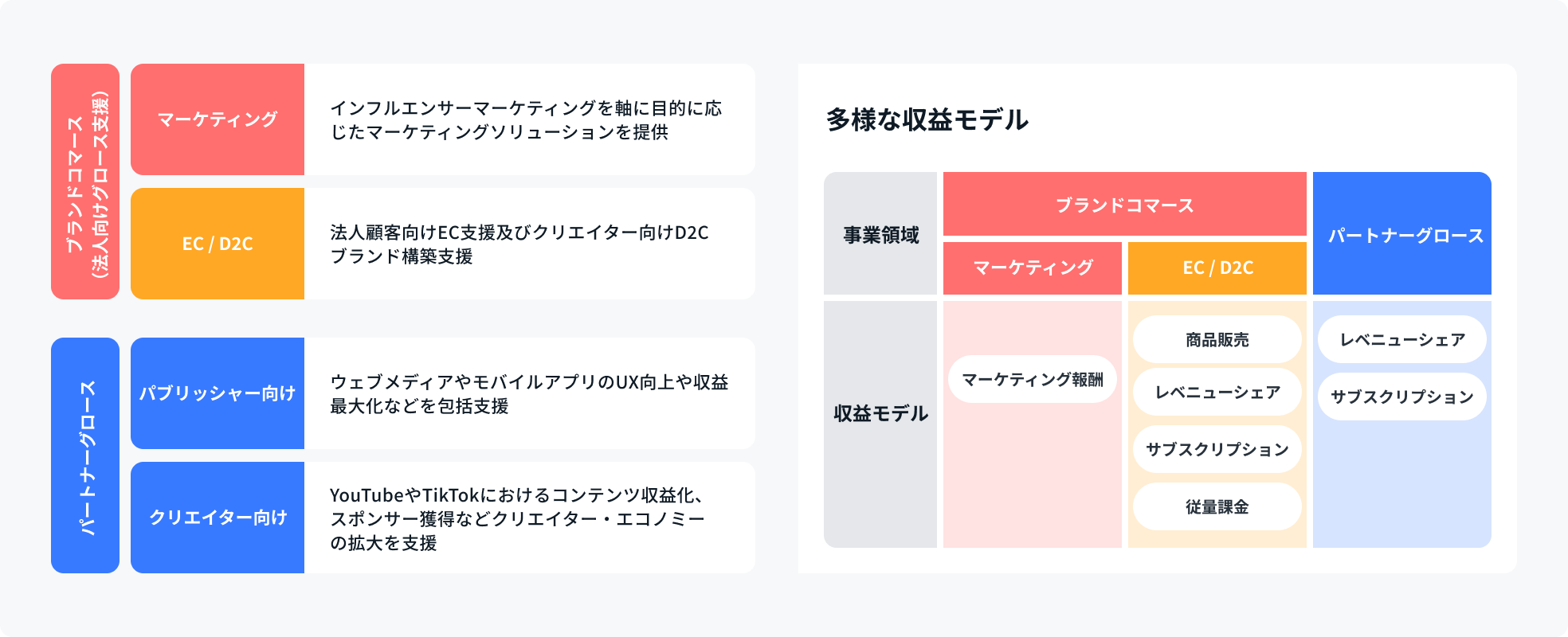The width and height of the screenshot is (1568, 637).
Task: Click the インフルエンサーマーケティング description text
Action: pos(526,119)
